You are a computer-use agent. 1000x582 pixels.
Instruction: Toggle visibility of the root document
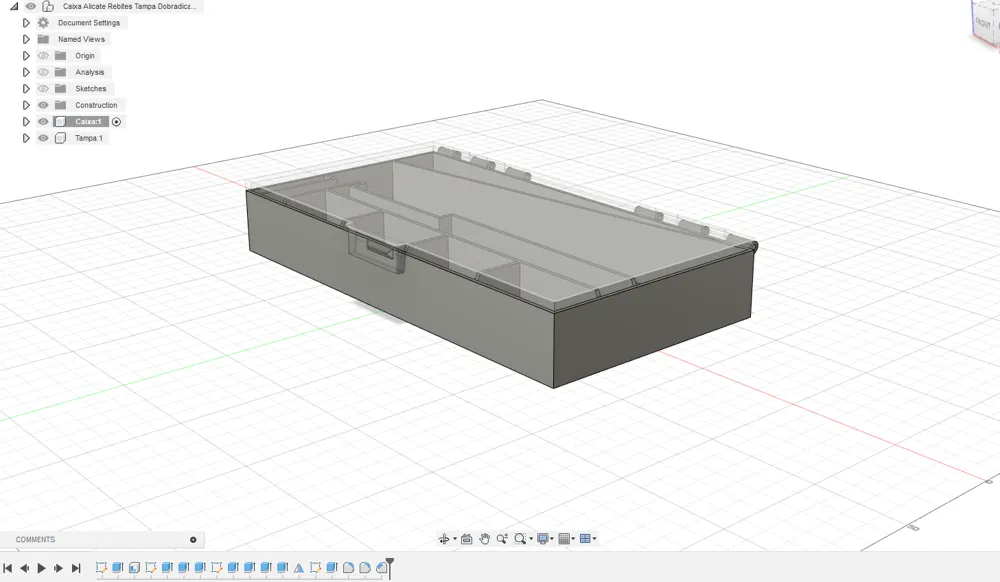[x=31, y=6]
